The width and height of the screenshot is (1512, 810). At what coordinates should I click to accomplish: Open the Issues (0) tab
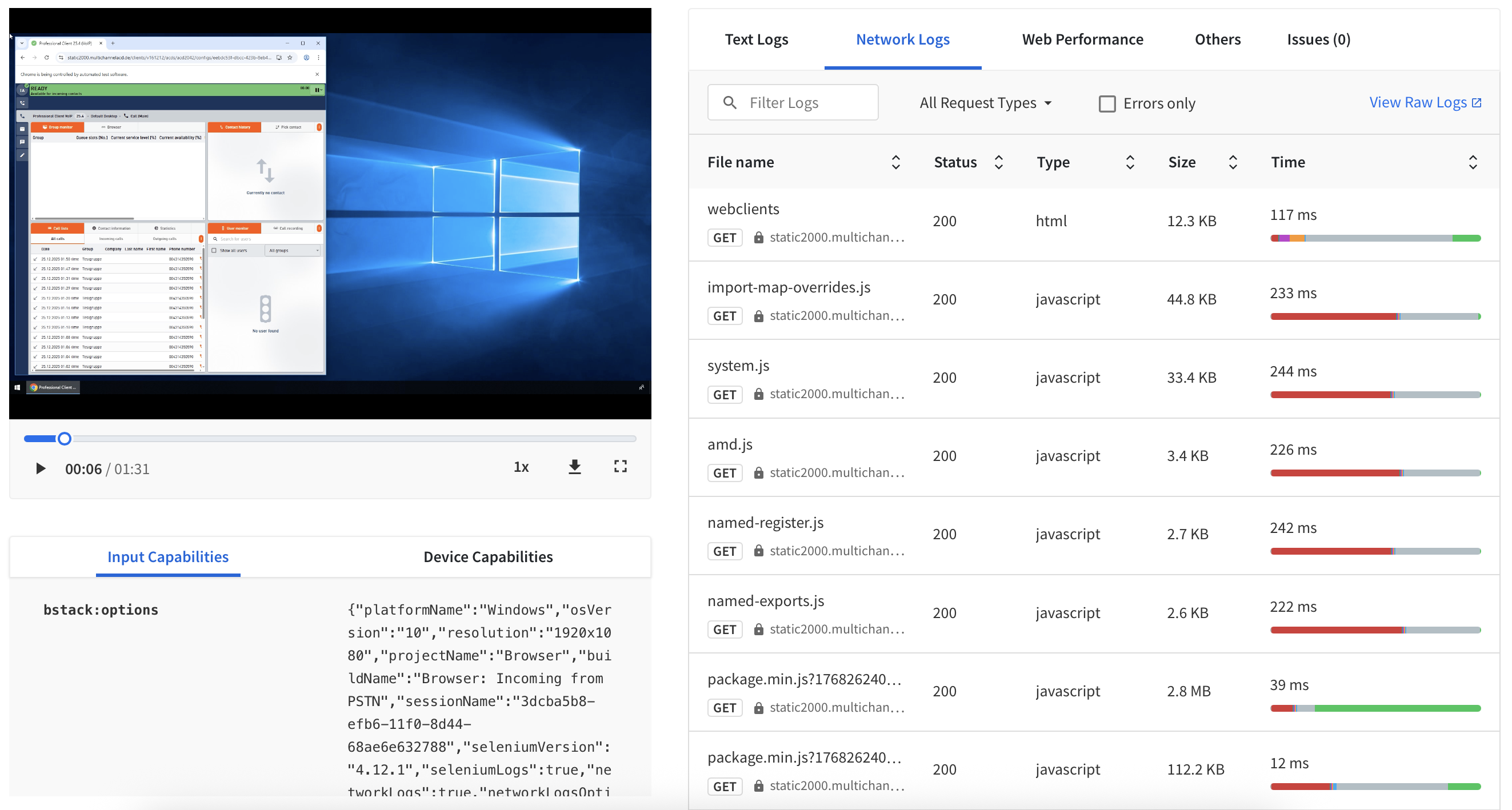pyautogui.click(x=1318, y=39)
